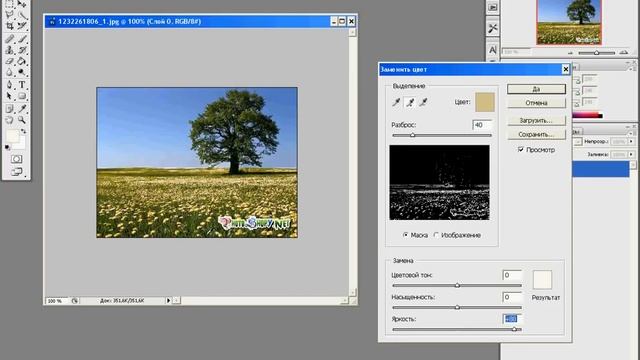Viewport: 640px width, 360px height.
Task: Pick the Subtract from Sample eyedropper
Action: (x=424, y=102)
